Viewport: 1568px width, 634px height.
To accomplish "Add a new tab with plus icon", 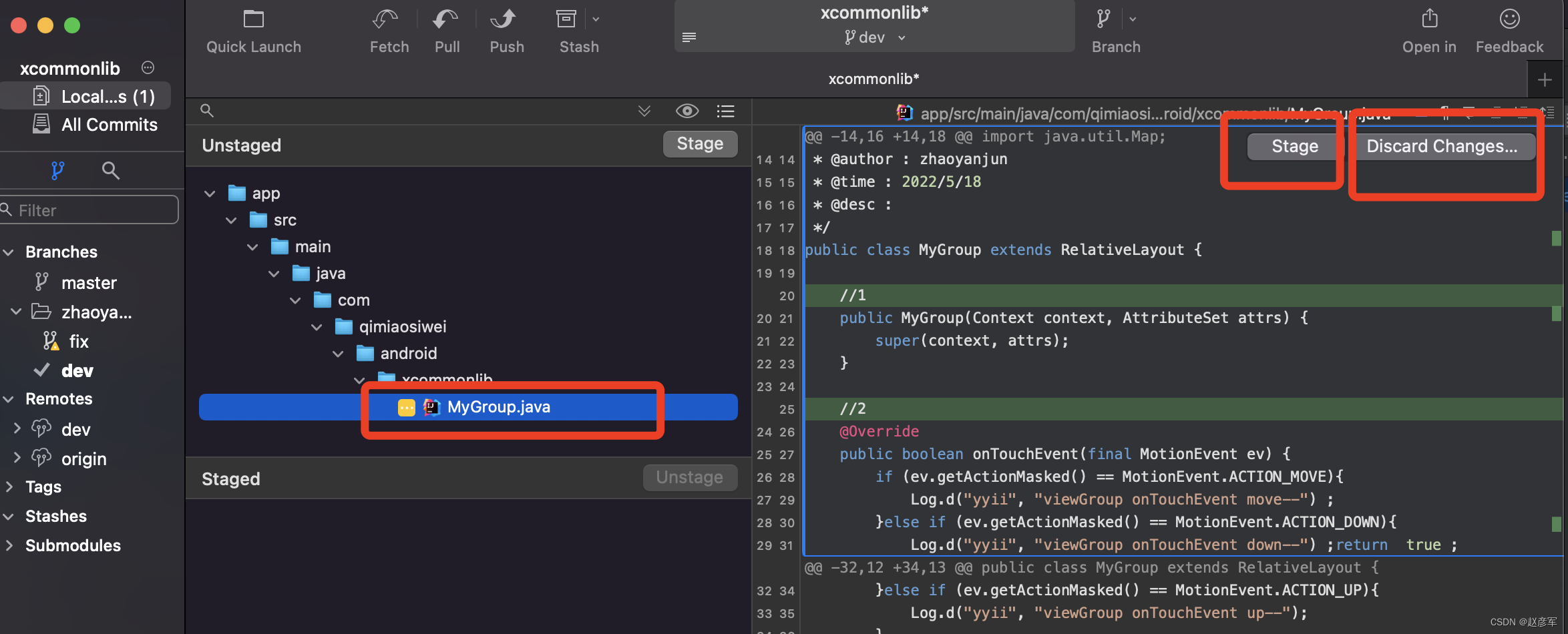I will pyautogui.click(x=1545, y=80).
